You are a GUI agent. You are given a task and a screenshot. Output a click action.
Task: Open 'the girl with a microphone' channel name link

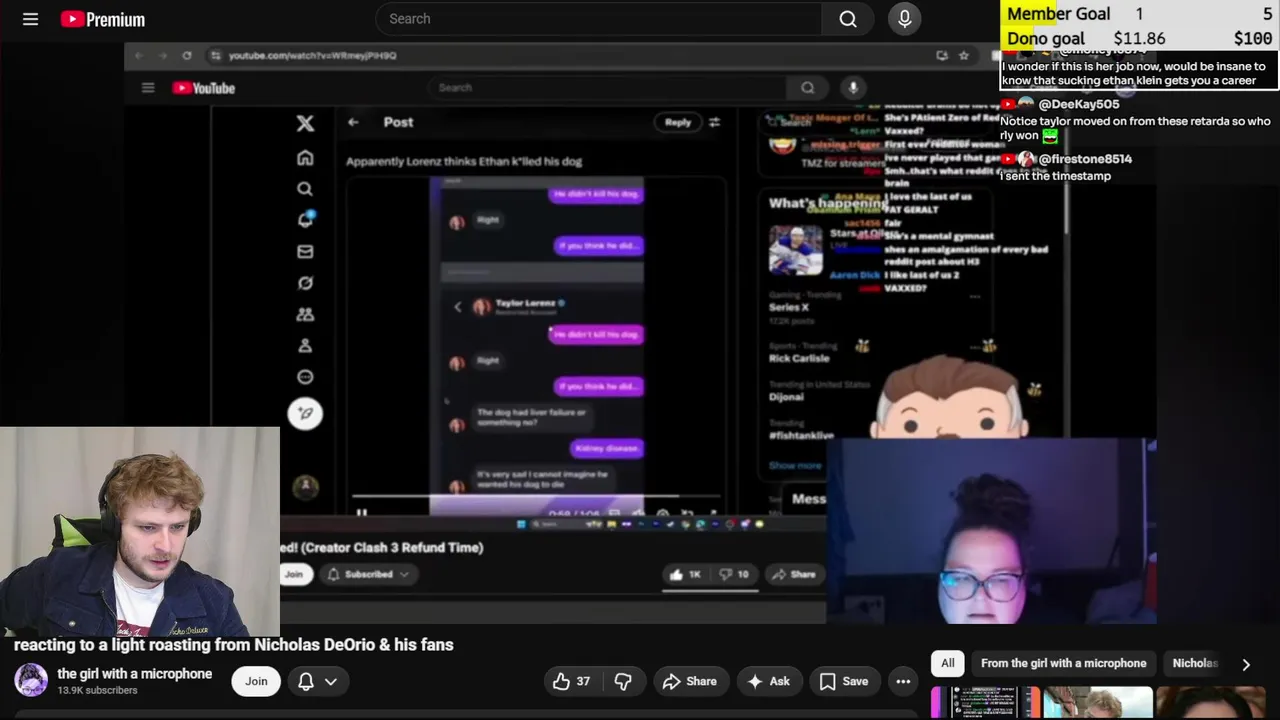tap(134, 674)
